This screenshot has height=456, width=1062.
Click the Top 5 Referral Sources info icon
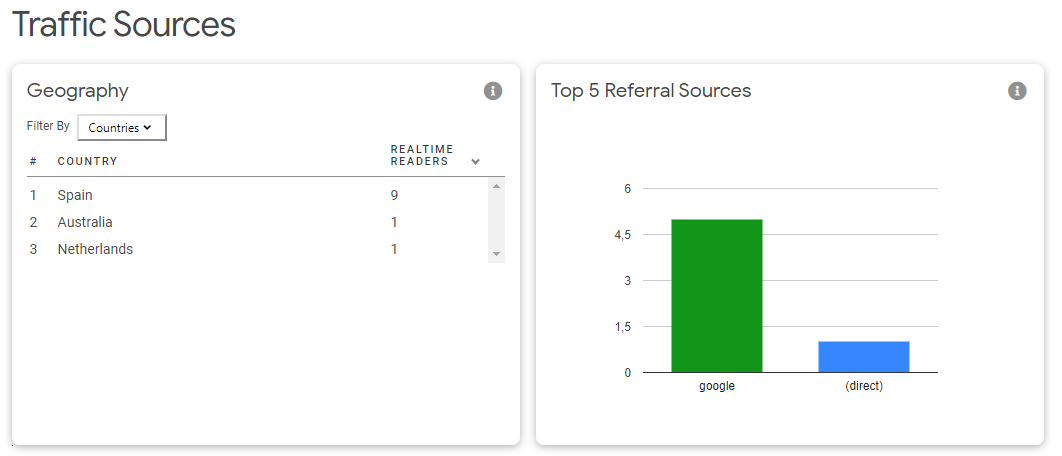click(1017, 91)
